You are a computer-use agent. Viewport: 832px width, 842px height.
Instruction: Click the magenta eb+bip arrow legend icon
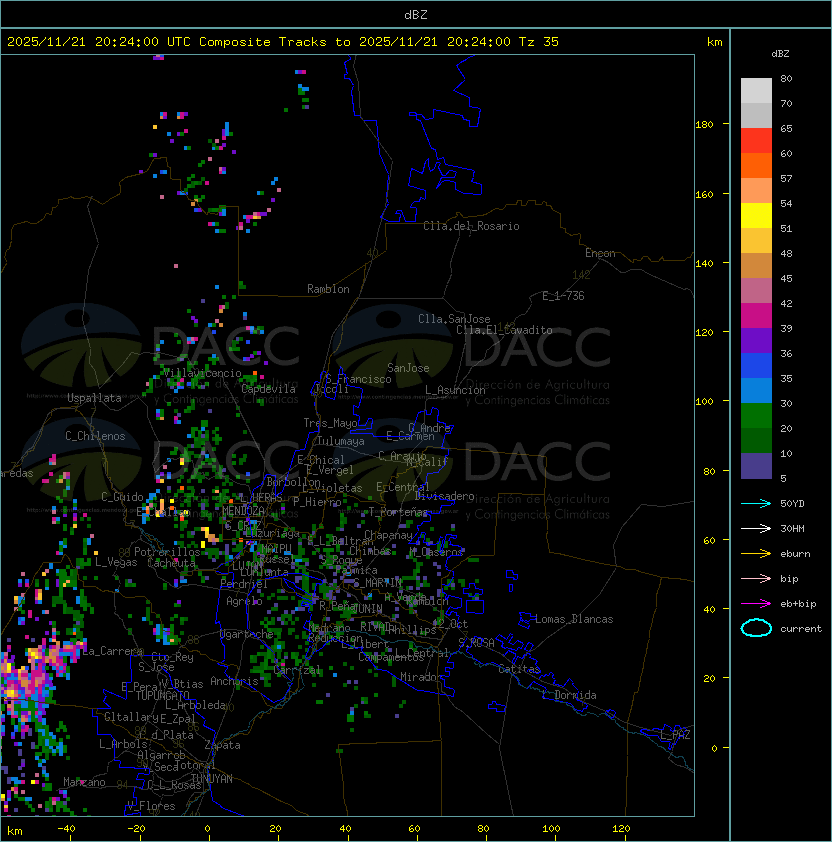click(x=756, y=604)
